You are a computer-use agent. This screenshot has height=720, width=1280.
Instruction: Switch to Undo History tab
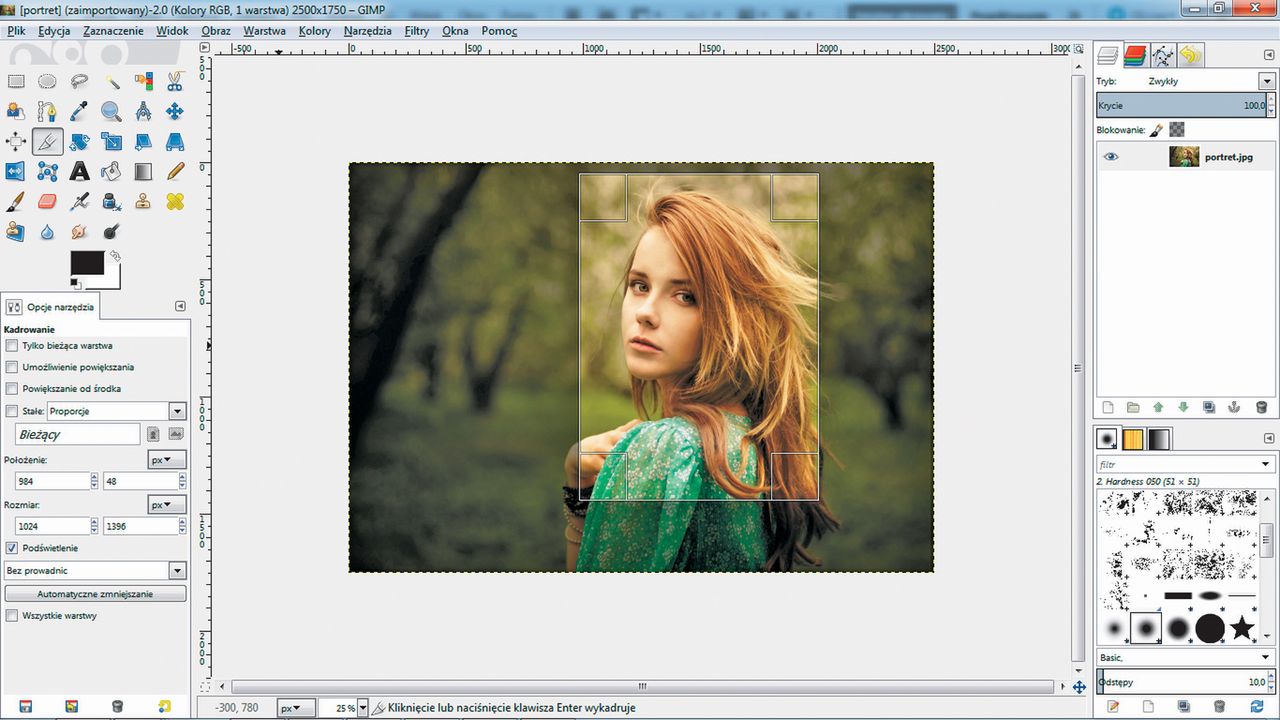pyautogui.click(x=1190, y=56)
